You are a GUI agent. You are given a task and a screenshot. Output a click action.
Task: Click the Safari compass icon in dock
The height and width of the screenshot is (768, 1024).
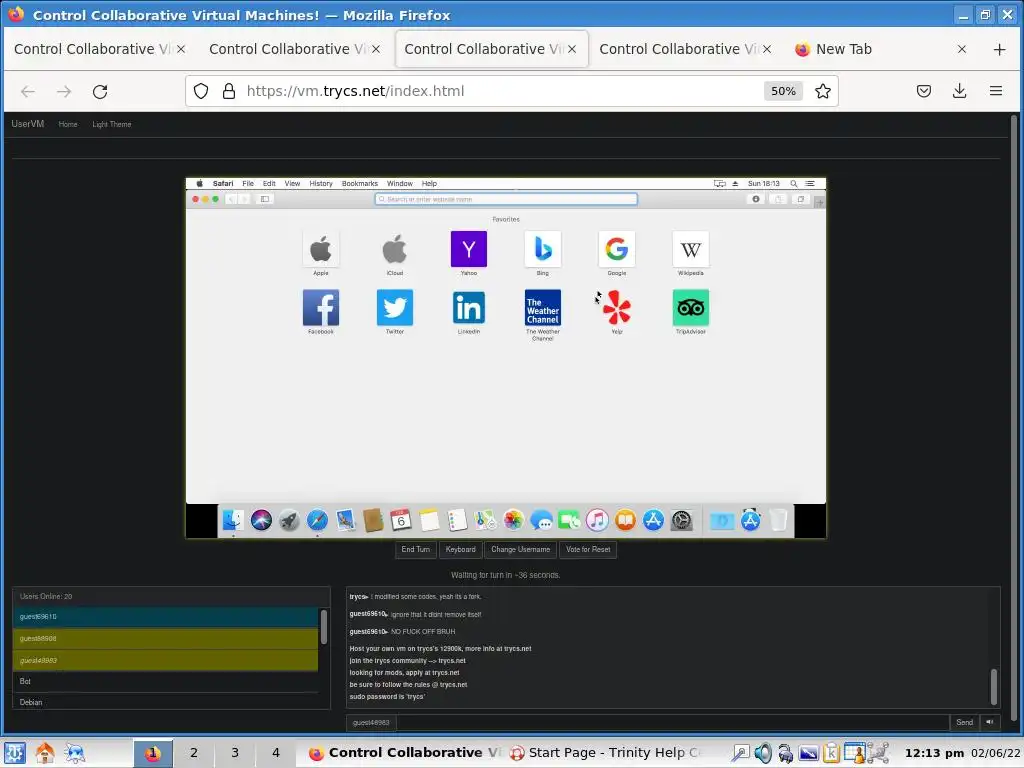317,520
